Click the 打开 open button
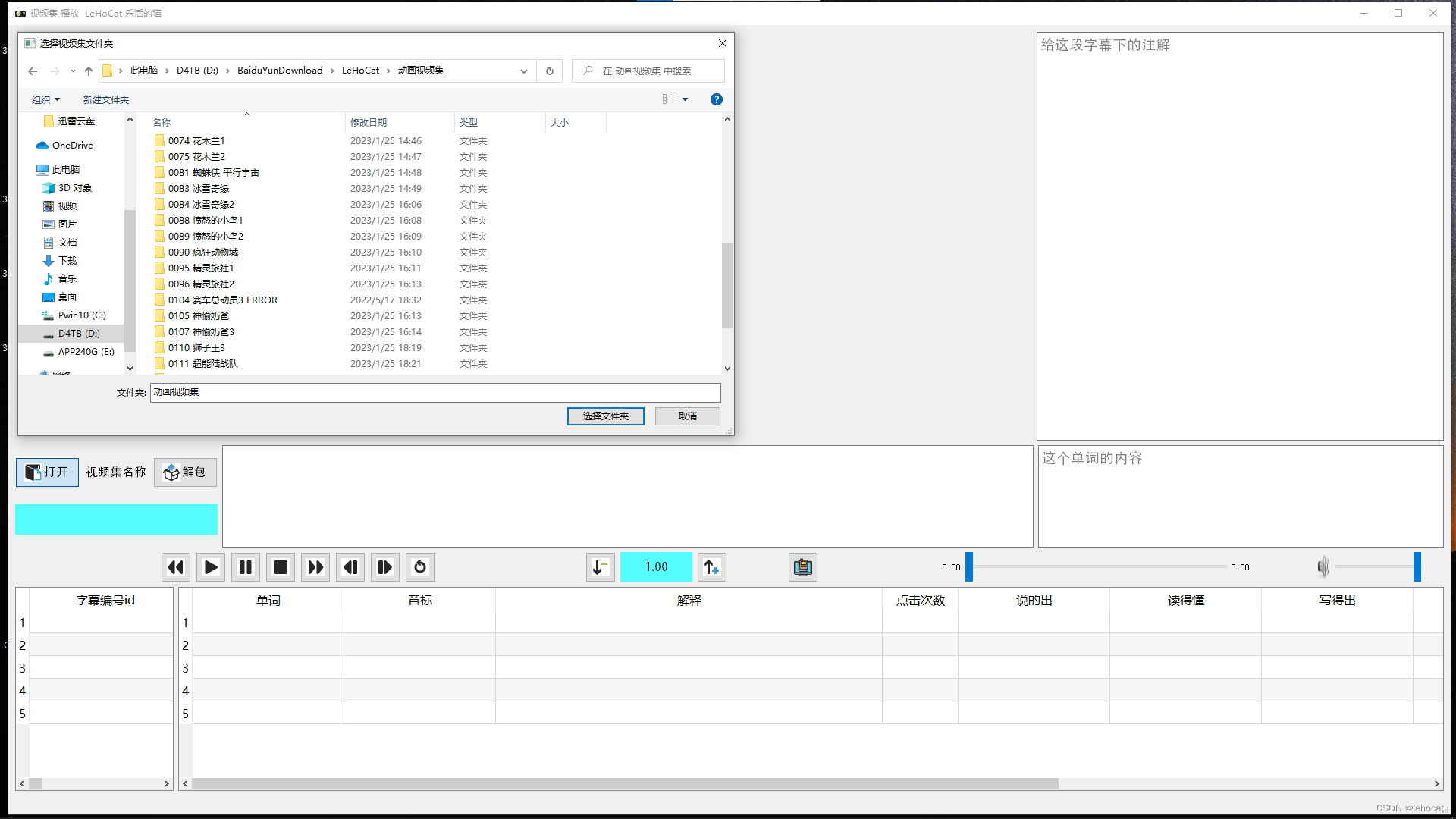The width and height of the screenshot is (1456, 819). click(x=47, y=472)
